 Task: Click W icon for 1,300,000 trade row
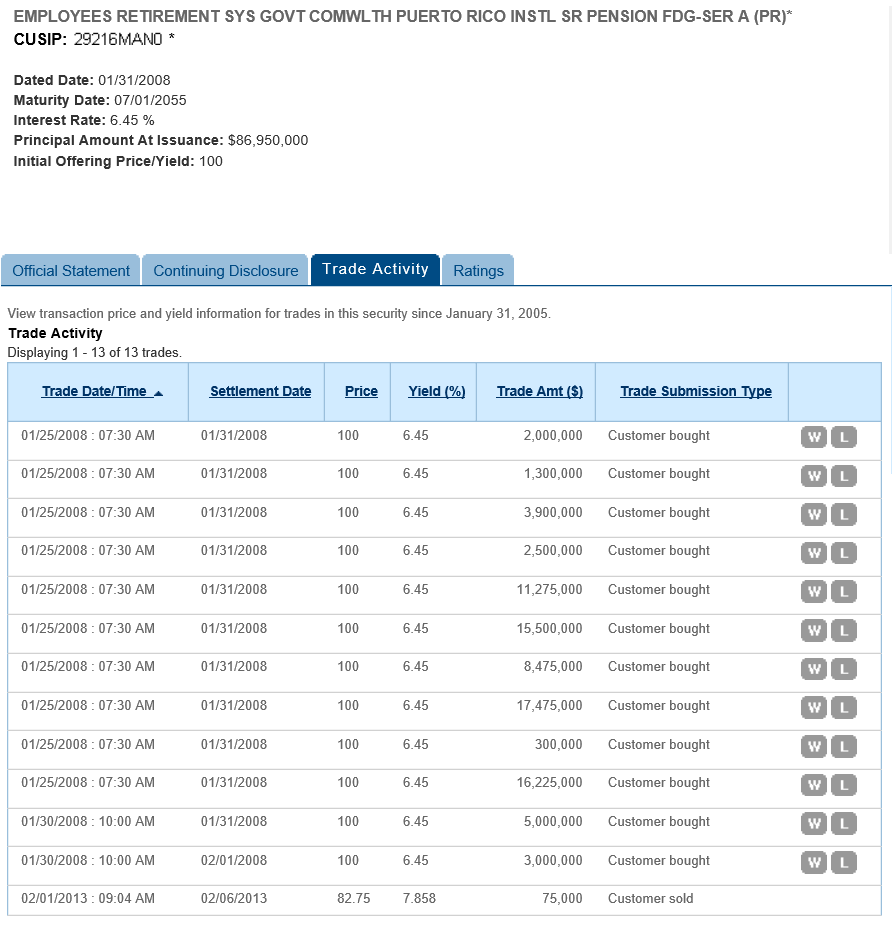[x=814, y=476]
